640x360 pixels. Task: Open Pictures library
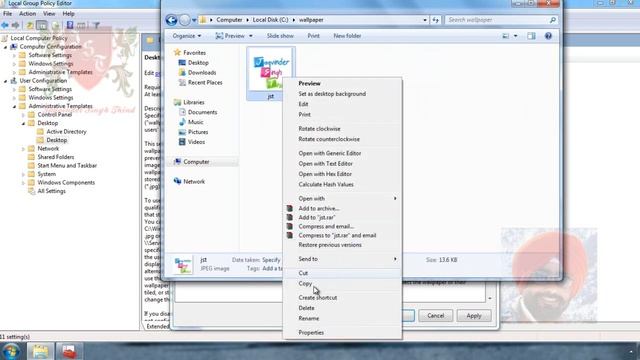198,132
